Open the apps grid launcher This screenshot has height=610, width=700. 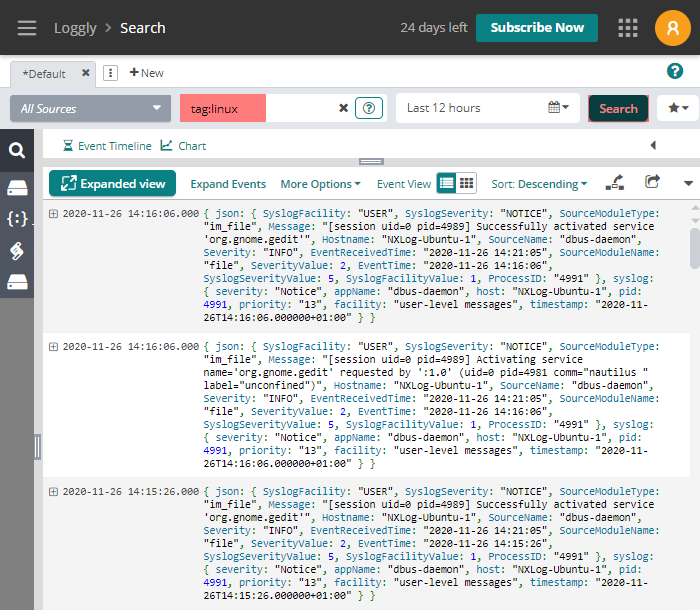point(628,28)
